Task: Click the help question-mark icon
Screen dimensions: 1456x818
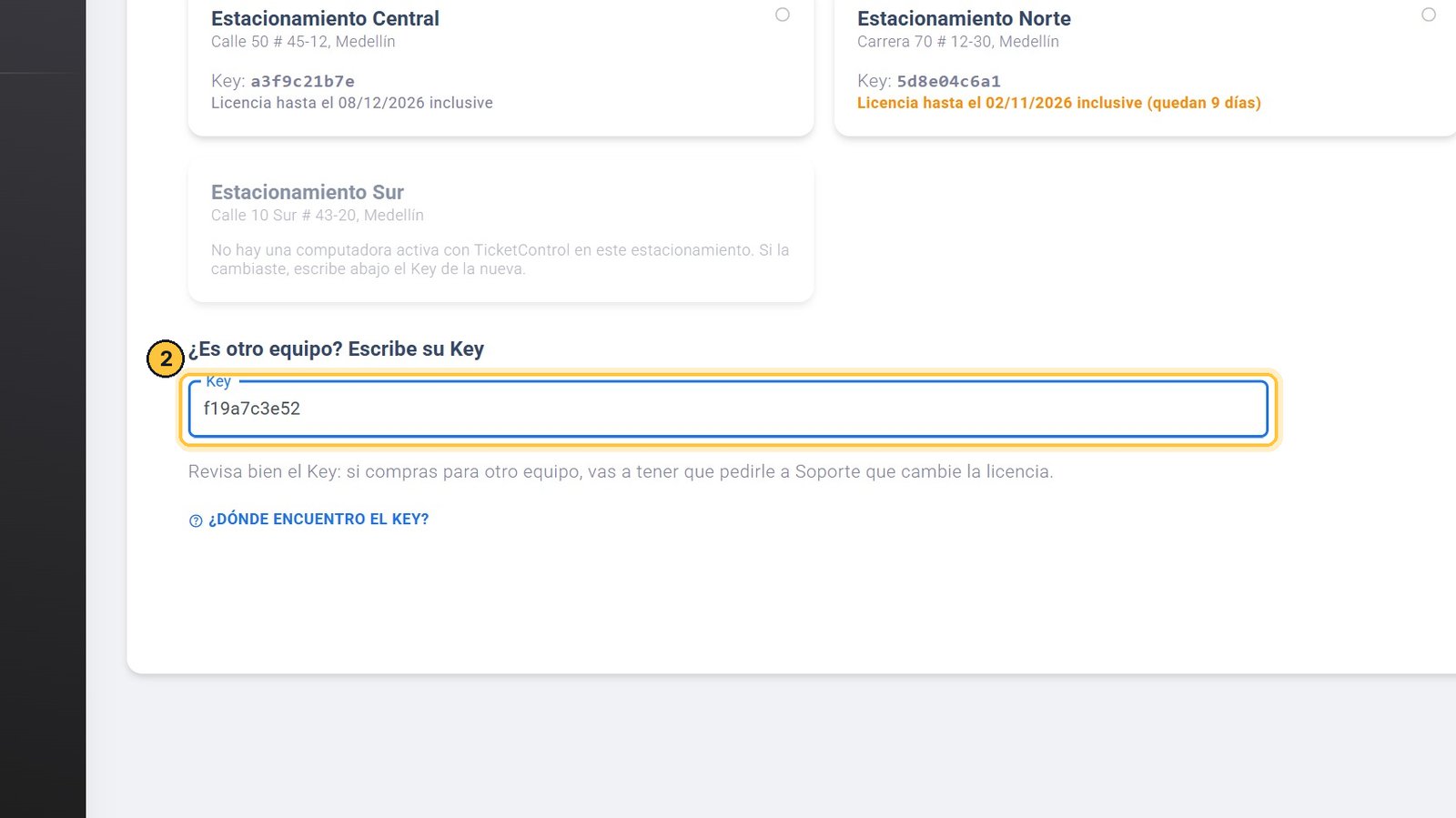Action: click(196, 520)
